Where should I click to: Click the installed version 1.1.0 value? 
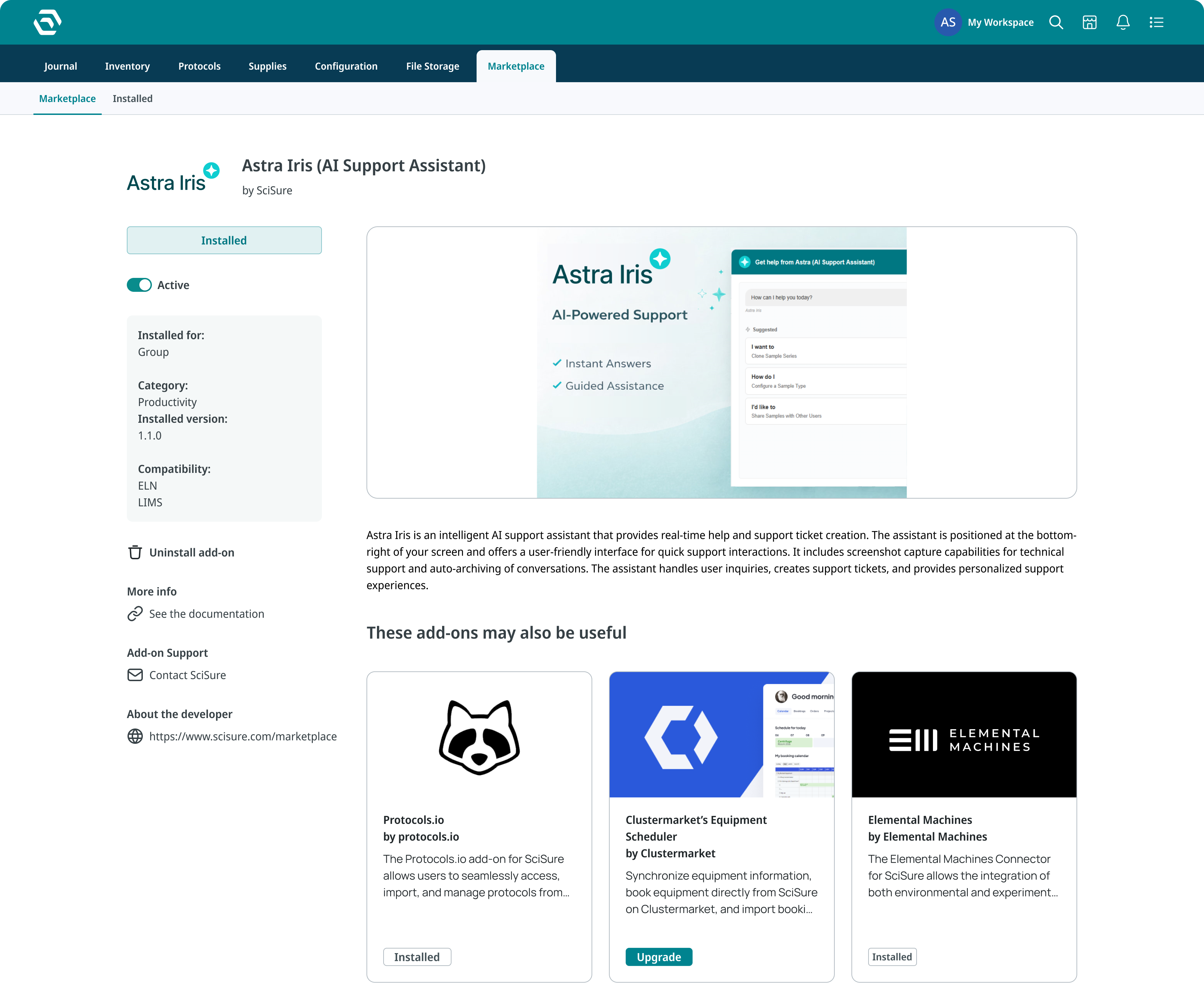(x=150, y=435)
